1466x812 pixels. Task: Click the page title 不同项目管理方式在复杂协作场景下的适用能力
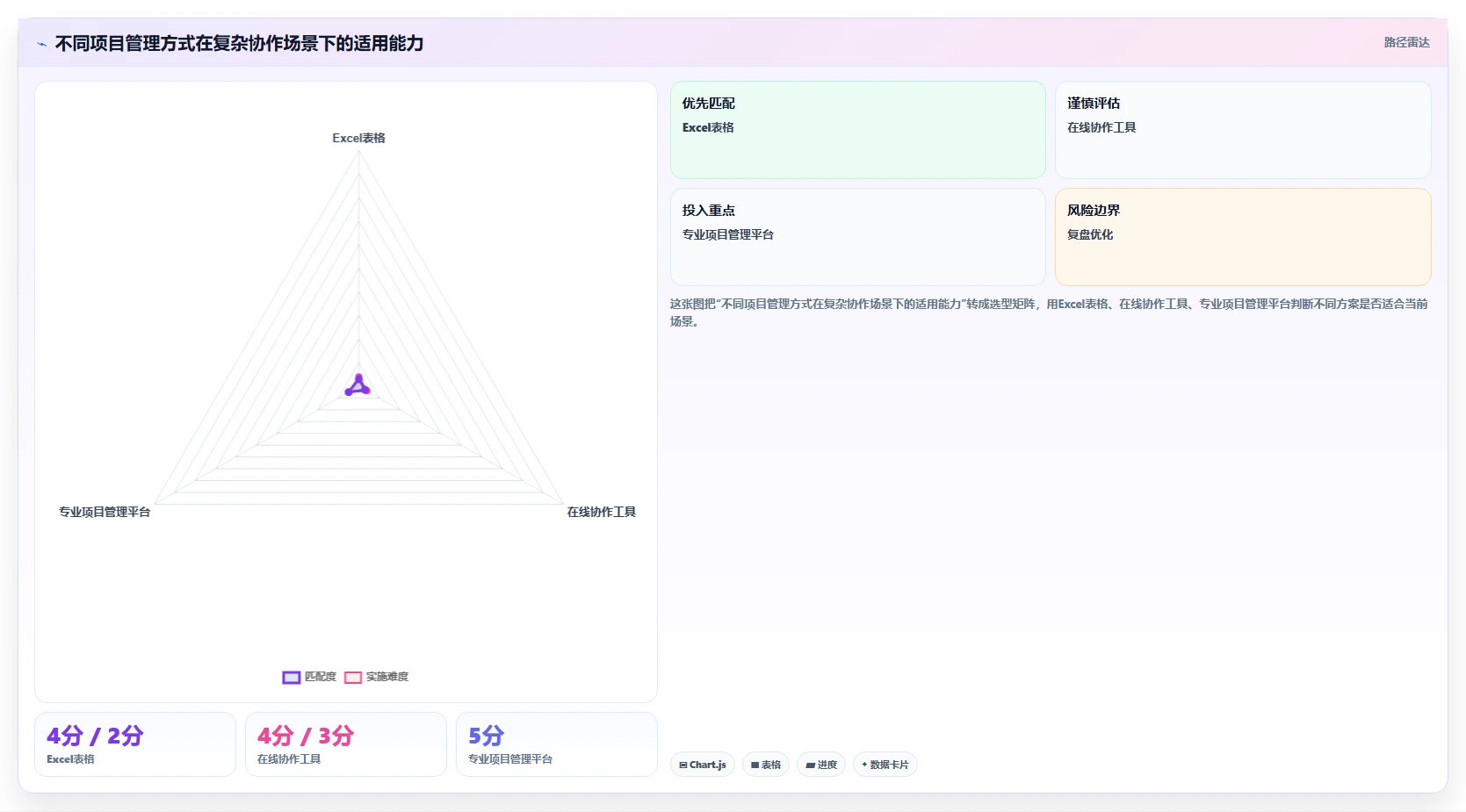point(239,43)
